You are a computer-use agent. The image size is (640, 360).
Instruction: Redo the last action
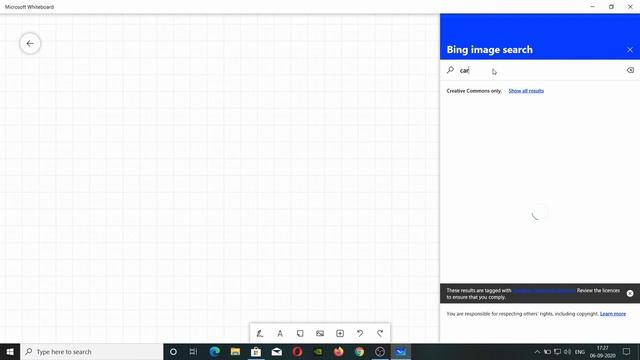point(380,333)
